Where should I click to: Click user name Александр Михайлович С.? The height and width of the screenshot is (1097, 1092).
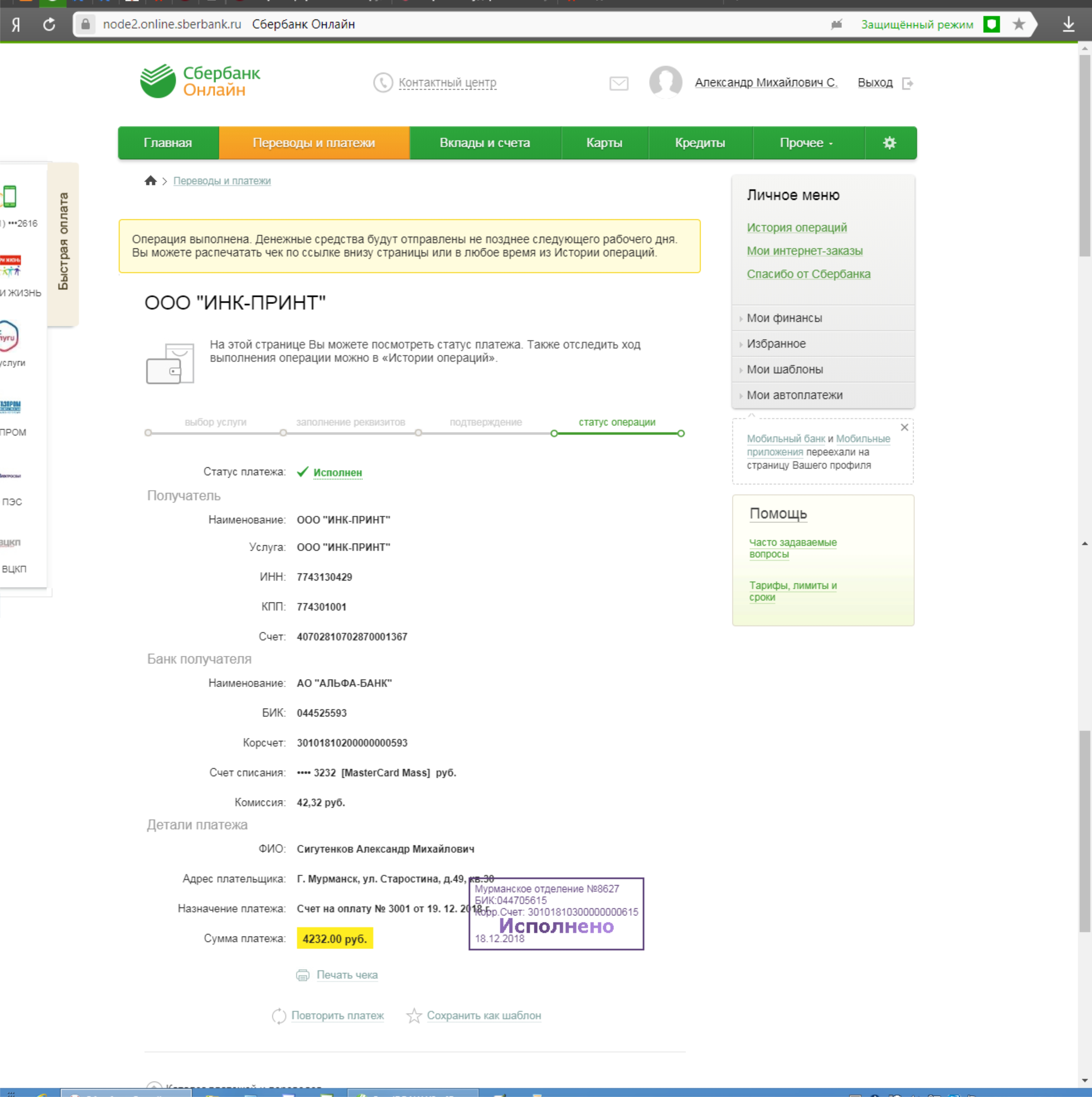point(766,83)
